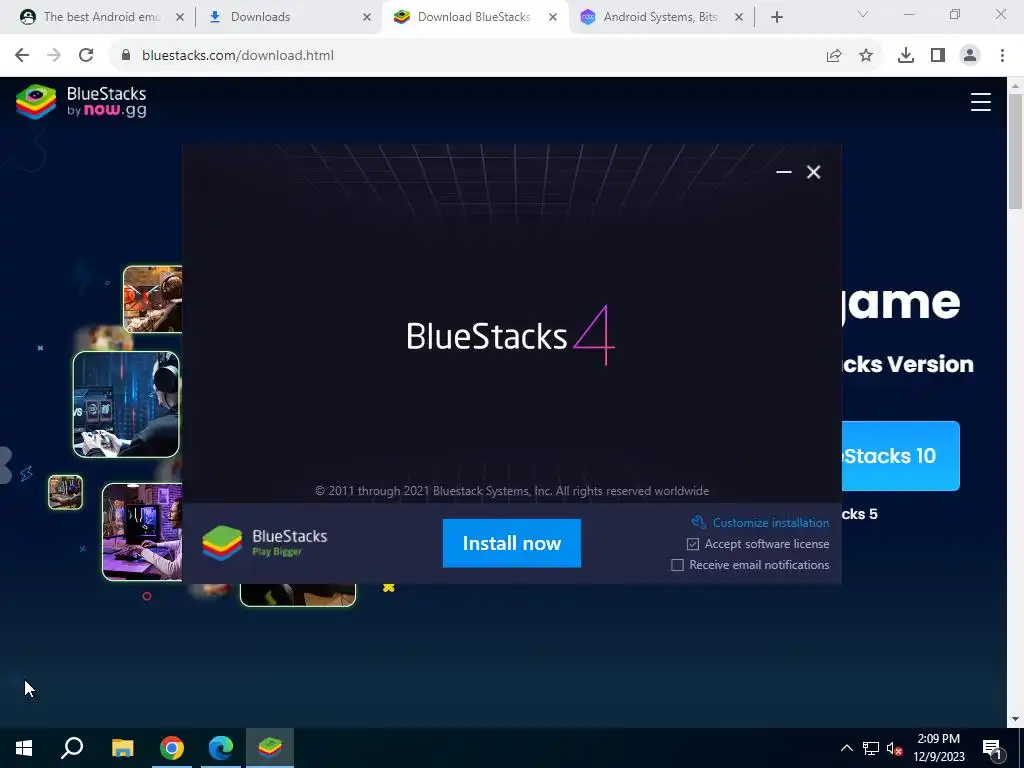Screen dimensions: 1024x768
Task: Click the address bar URL
Action: [238, 56]
